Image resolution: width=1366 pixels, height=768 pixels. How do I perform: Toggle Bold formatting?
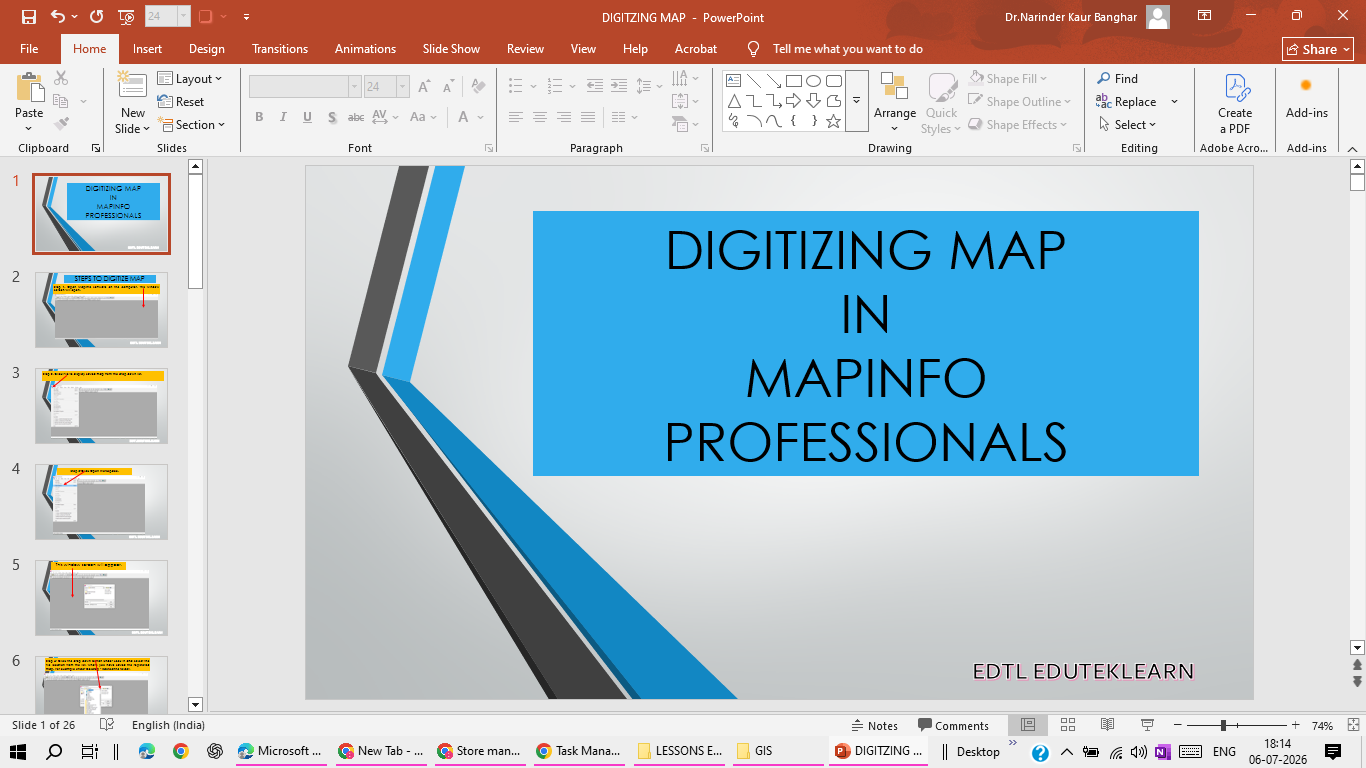pyautogui.click(x=259, y=117)
